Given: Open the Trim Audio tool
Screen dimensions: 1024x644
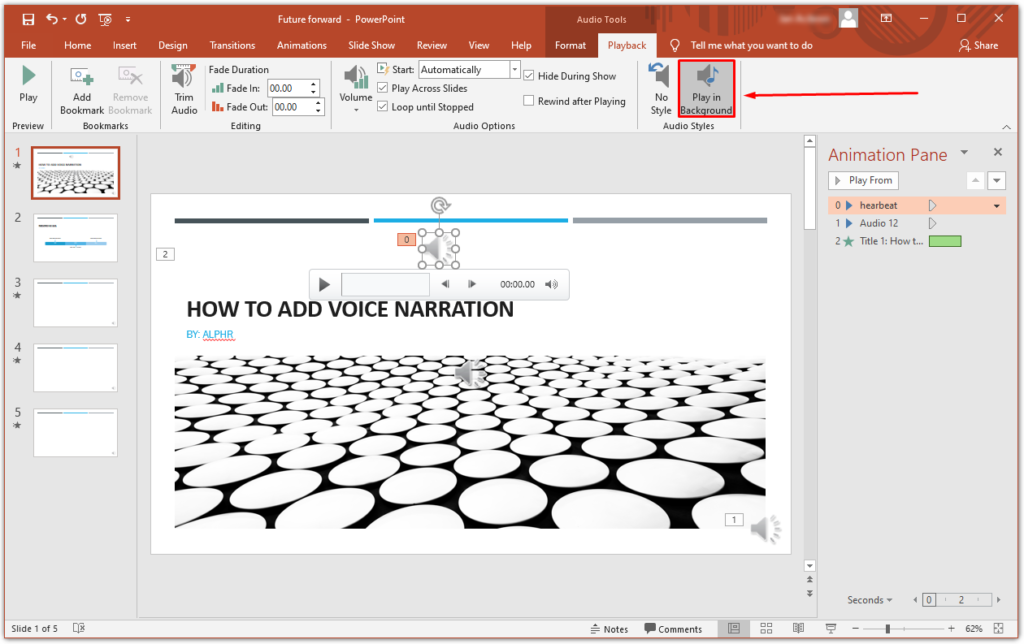Looking at the screenshot, I should pos(184,90).
